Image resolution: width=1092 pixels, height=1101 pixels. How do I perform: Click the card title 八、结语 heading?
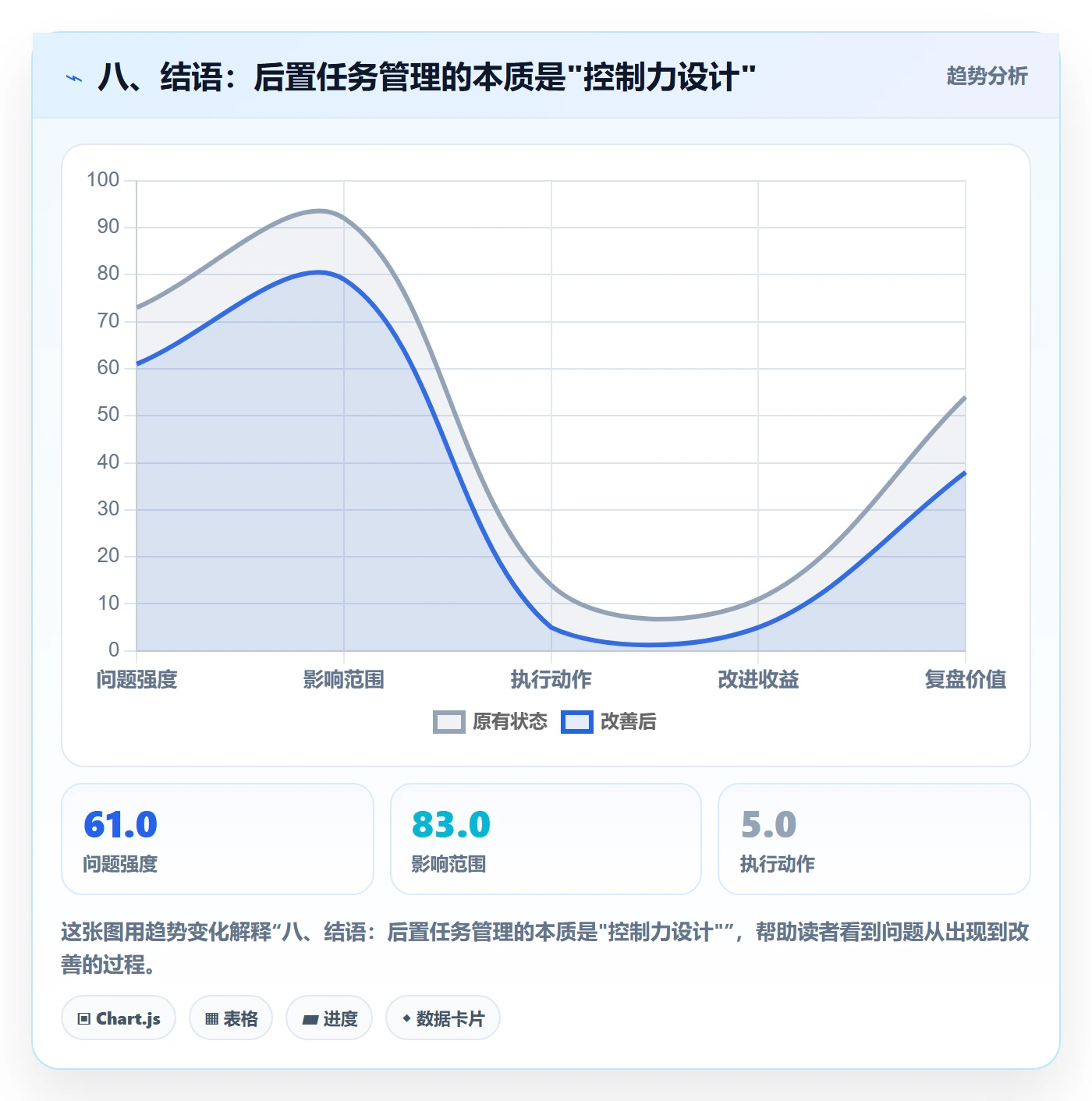(427, 77)
